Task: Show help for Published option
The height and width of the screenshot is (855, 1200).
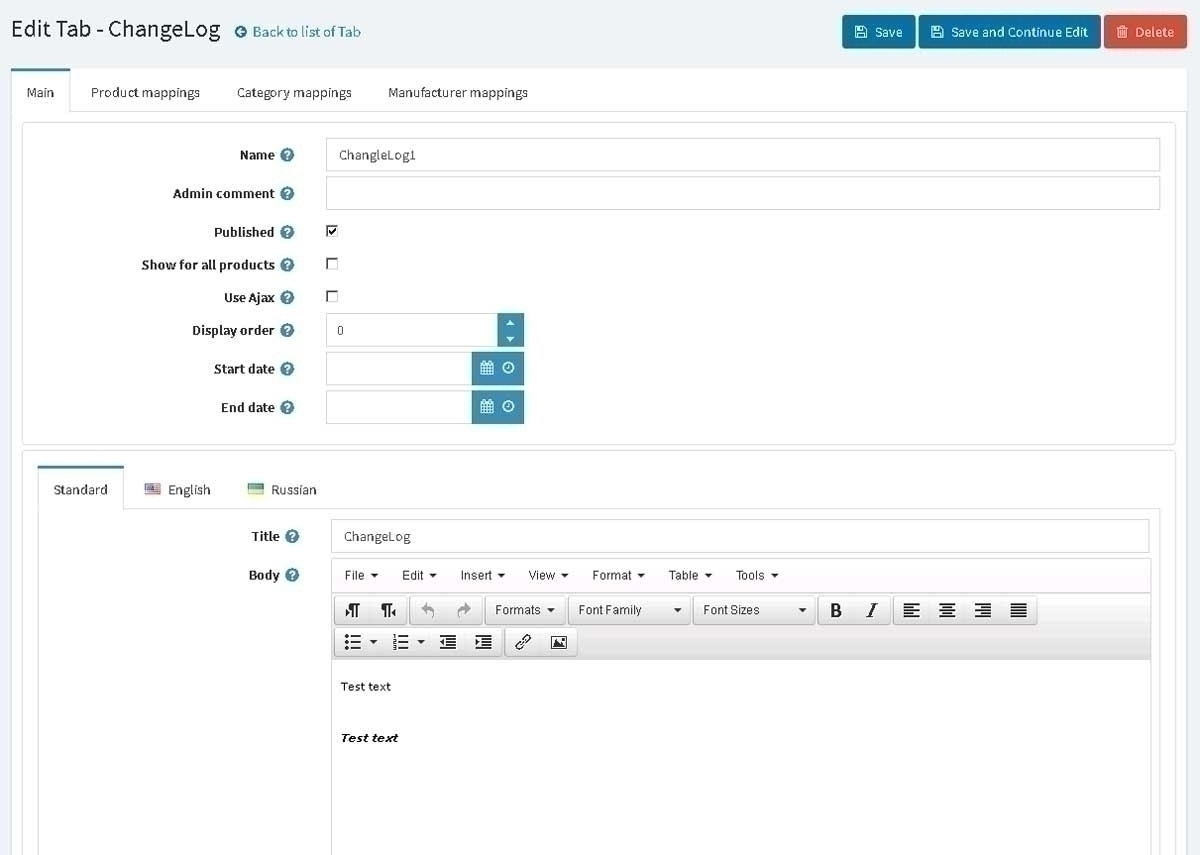Action: point(287,232)
